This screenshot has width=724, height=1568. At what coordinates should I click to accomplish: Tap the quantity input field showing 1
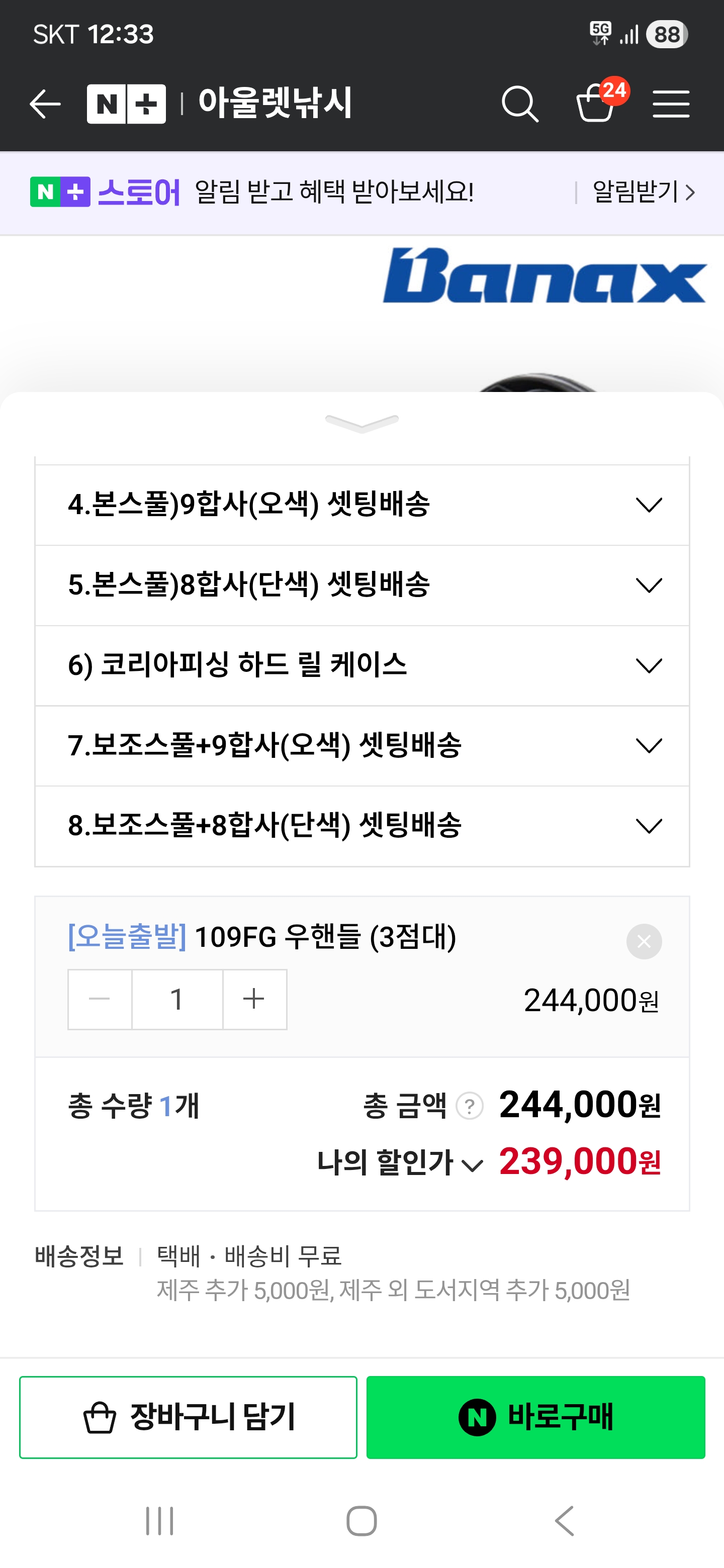(177, 1000)
